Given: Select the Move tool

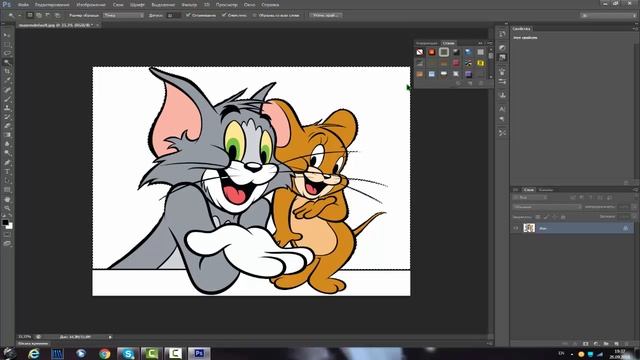Looking at the screenshot, I should click(7, 36).
